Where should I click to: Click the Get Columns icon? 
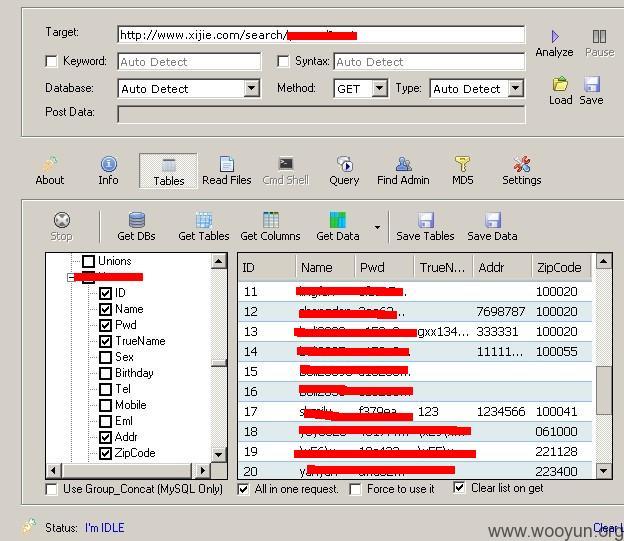click(271, 220)
